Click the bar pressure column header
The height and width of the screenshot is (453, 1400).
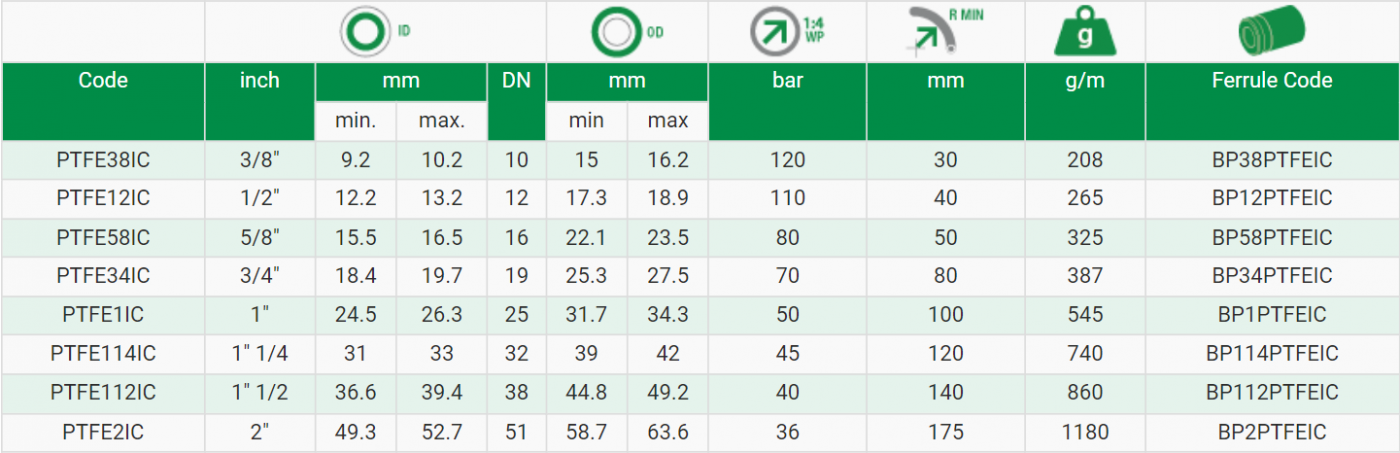click(x=787, y=81)
